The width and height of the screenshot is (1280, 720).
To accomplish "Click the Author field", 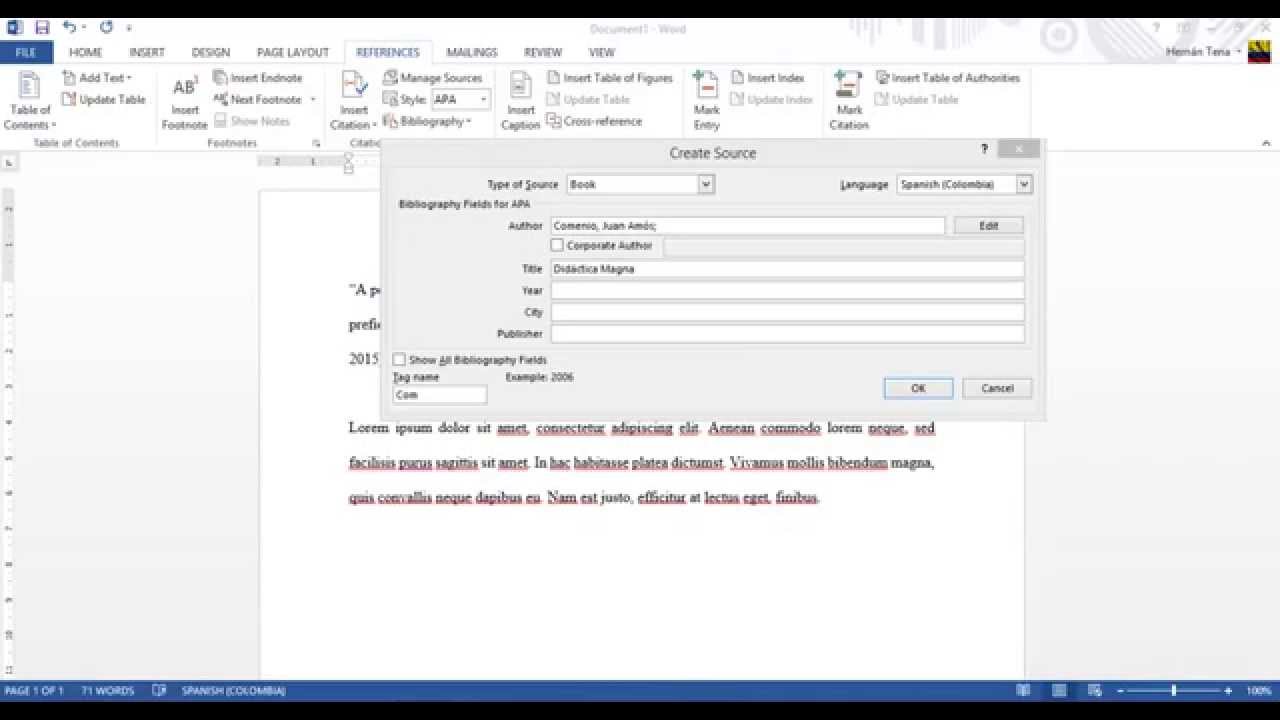I will (747, 226).
